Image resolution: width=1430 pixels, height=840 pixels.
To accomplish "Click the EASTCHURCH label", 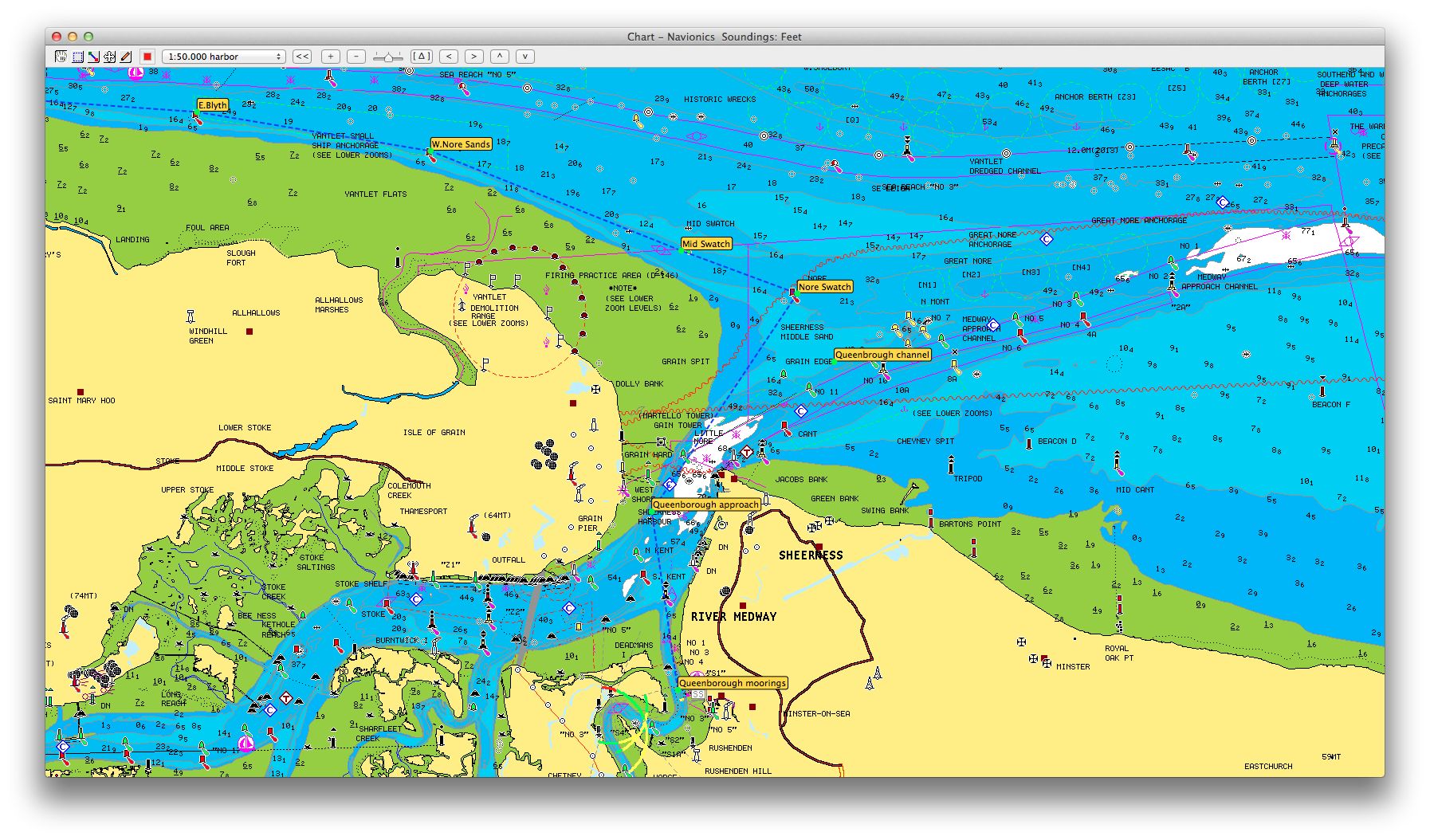I will [1268, 767].
